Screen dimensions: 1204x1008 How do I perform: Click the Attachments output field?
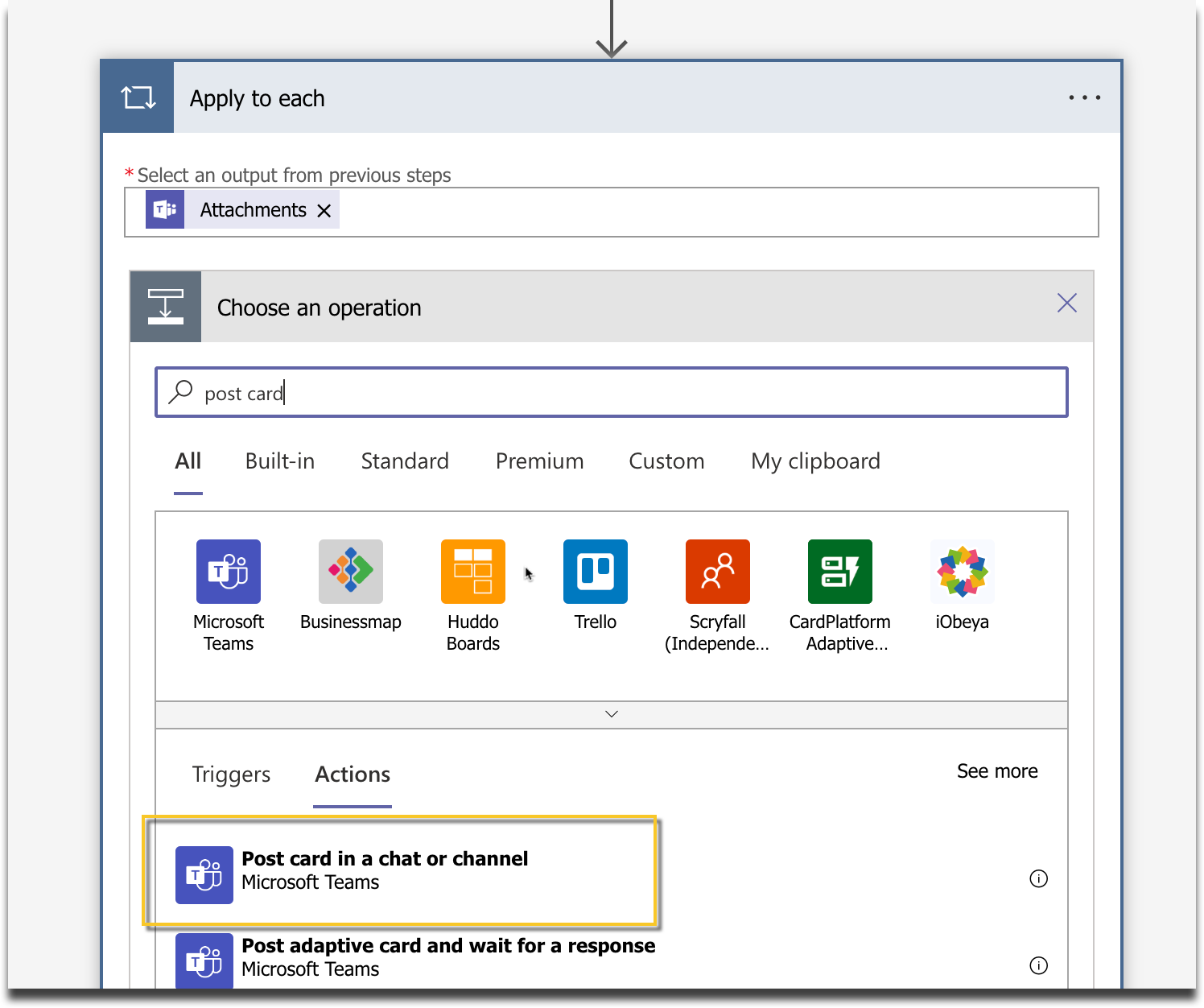(612, 212)
